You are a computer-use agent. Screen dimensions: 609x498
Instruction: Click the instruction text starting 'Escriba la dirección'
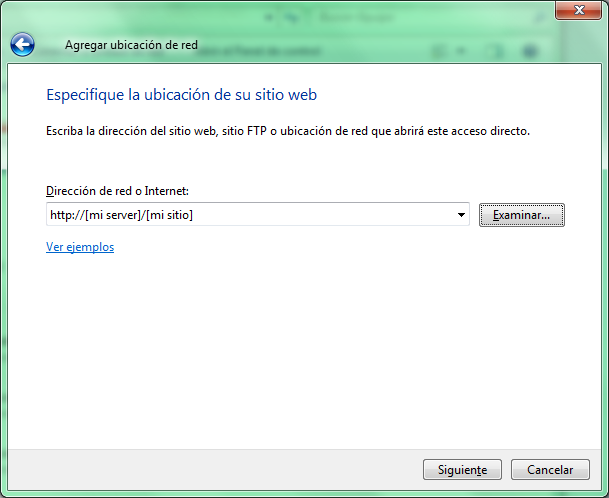(288, 131)
